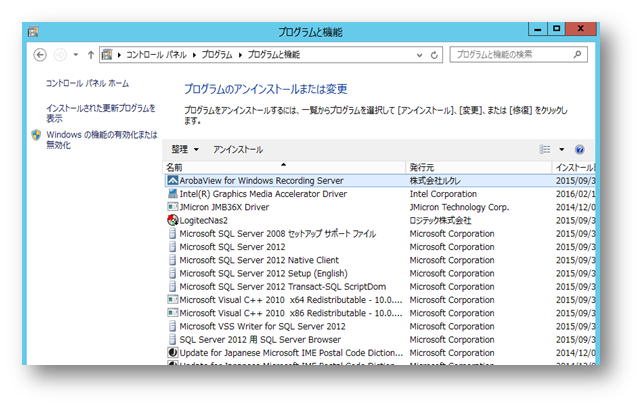The height and width of the screenshot is (407, 642).
Task: Open コントロール パネル ホーム link
Action: (87, 84)
